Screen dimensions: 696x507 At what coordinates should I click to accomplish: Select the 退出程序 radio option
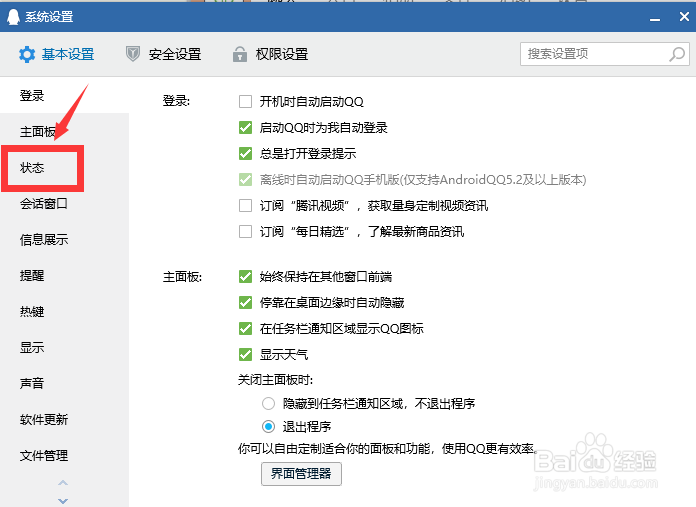[268, 427]
